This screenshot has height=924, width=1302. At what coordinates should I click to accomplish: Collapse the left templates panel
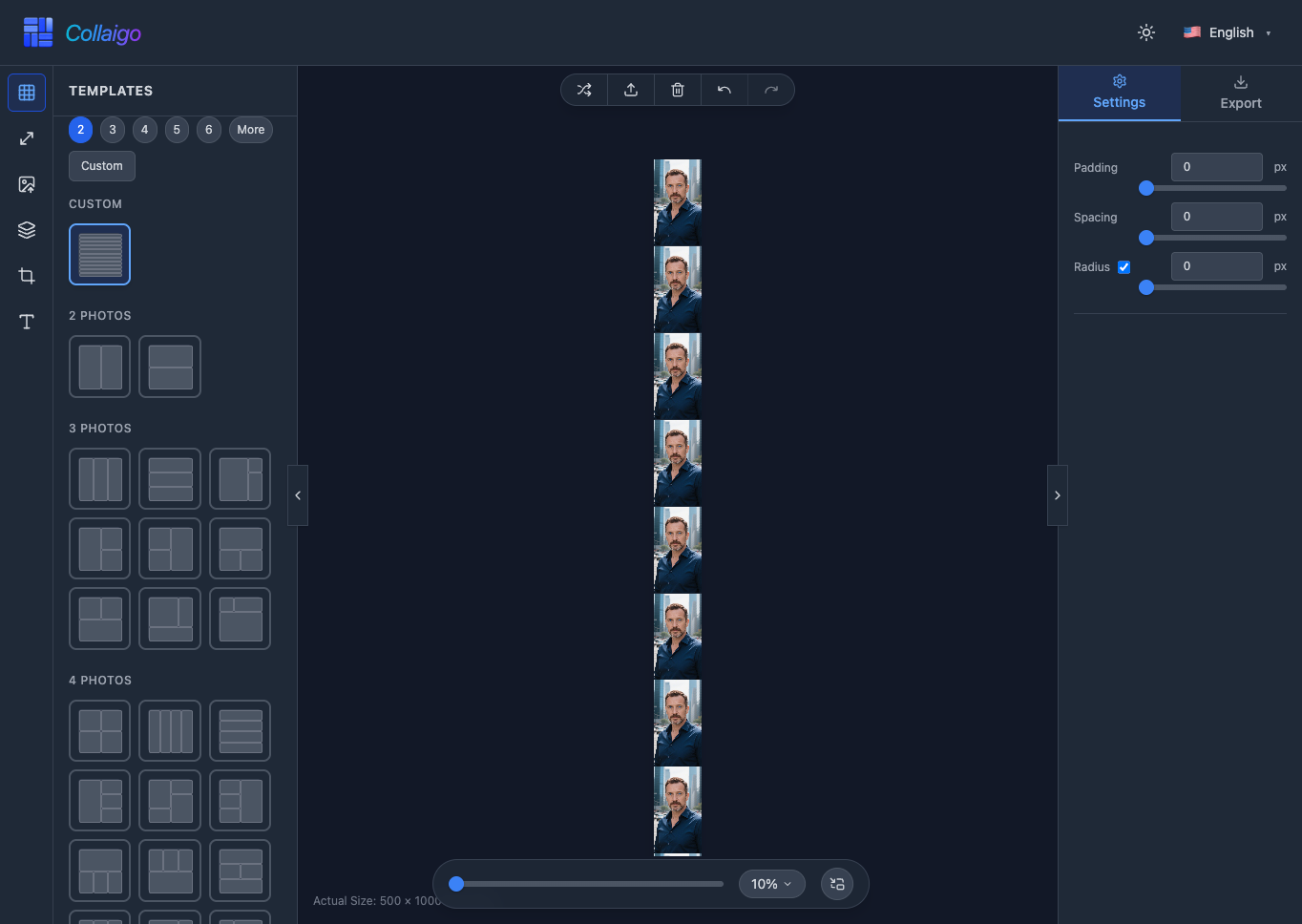pyautogui.click(x=298, y=495)
